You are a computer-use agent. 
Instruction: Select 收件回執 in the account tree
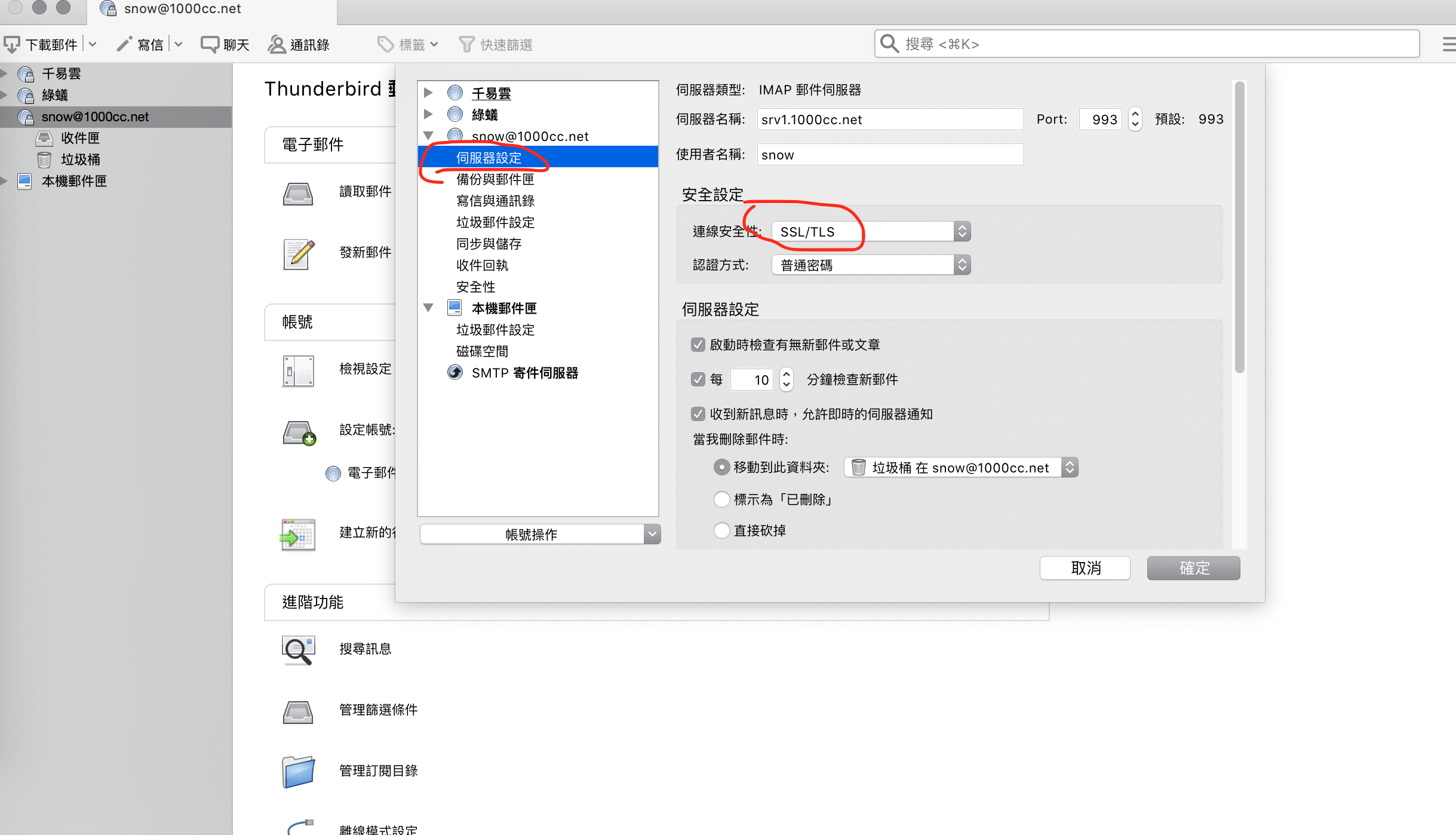coord(482,265)
